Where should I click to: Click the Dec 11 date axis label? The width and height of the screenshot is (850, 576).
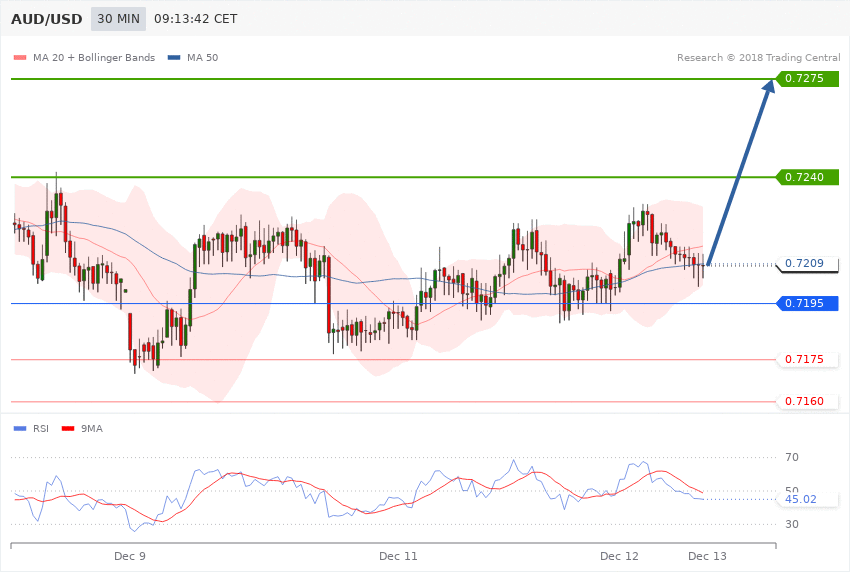398,556
